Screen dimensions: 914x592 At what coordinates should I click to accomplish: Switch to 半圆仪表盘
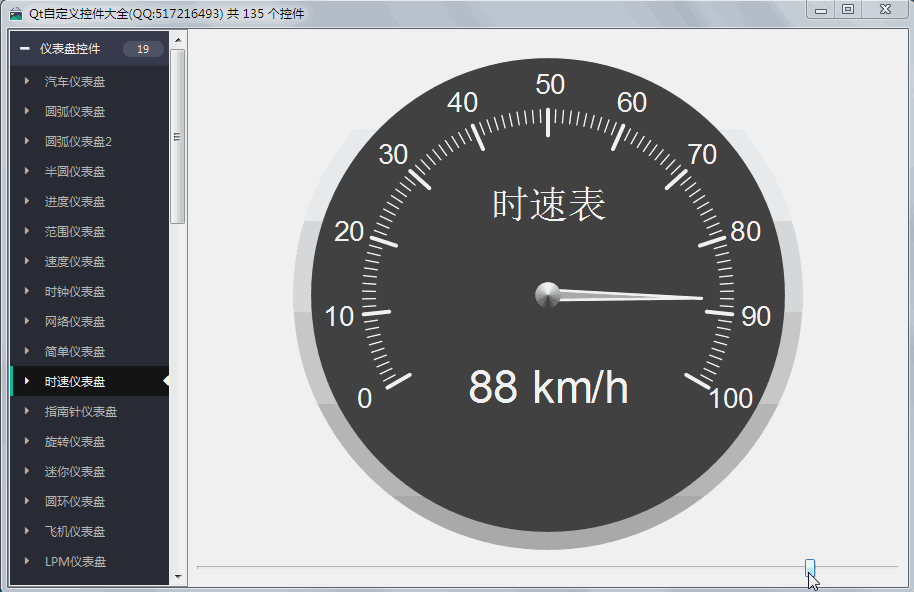pos(75,172)
